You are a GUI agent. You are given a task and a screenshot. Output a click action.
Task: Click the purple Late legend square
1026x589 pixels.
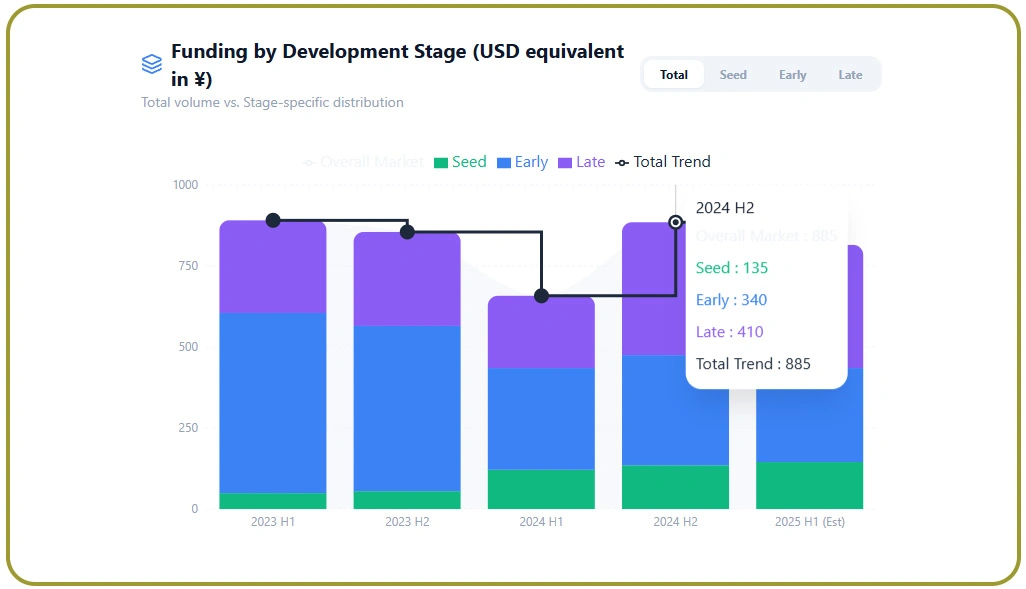pyautogui.click(x=566, y=162)
